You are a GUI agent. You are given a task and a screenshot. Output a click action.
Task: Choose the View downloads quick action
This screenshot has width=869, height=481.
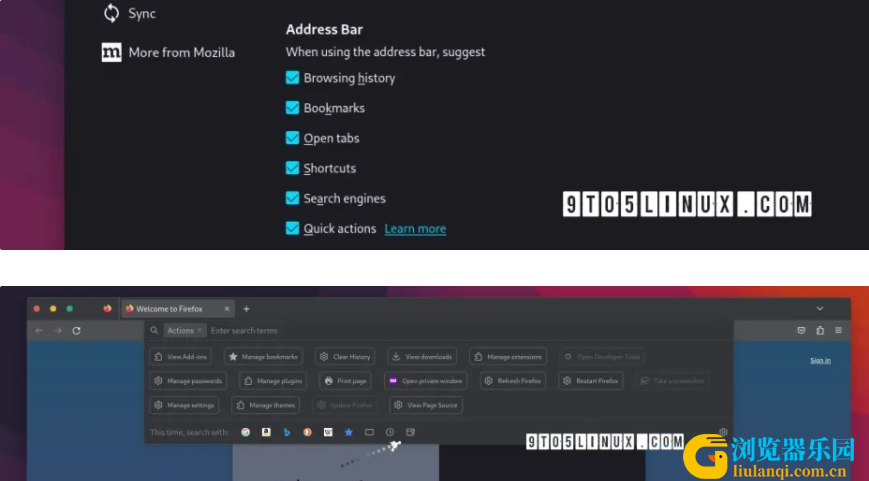point(422,357)
